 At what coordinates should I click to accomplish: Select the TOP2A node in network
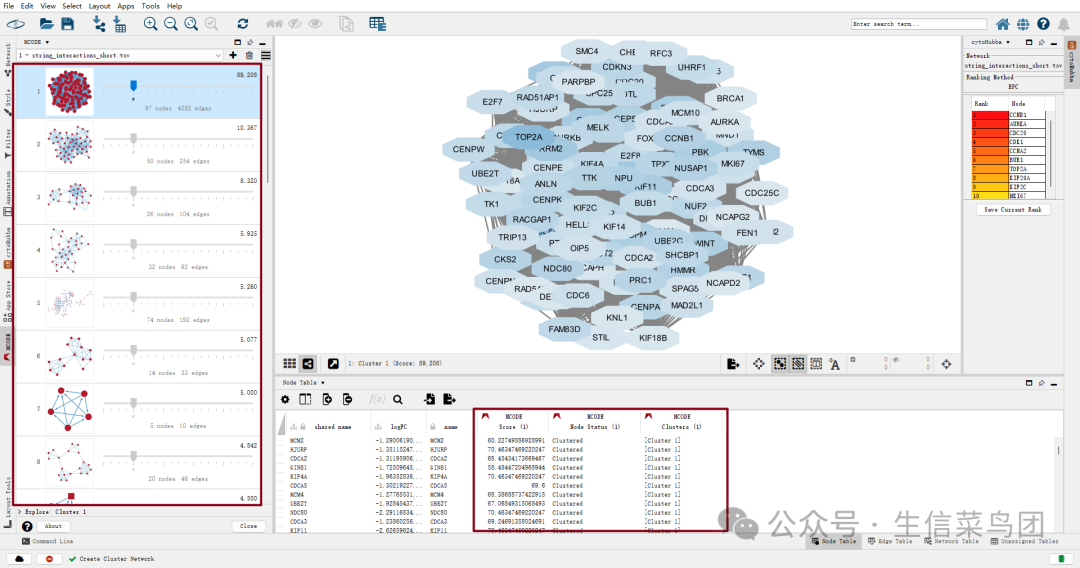528,137
